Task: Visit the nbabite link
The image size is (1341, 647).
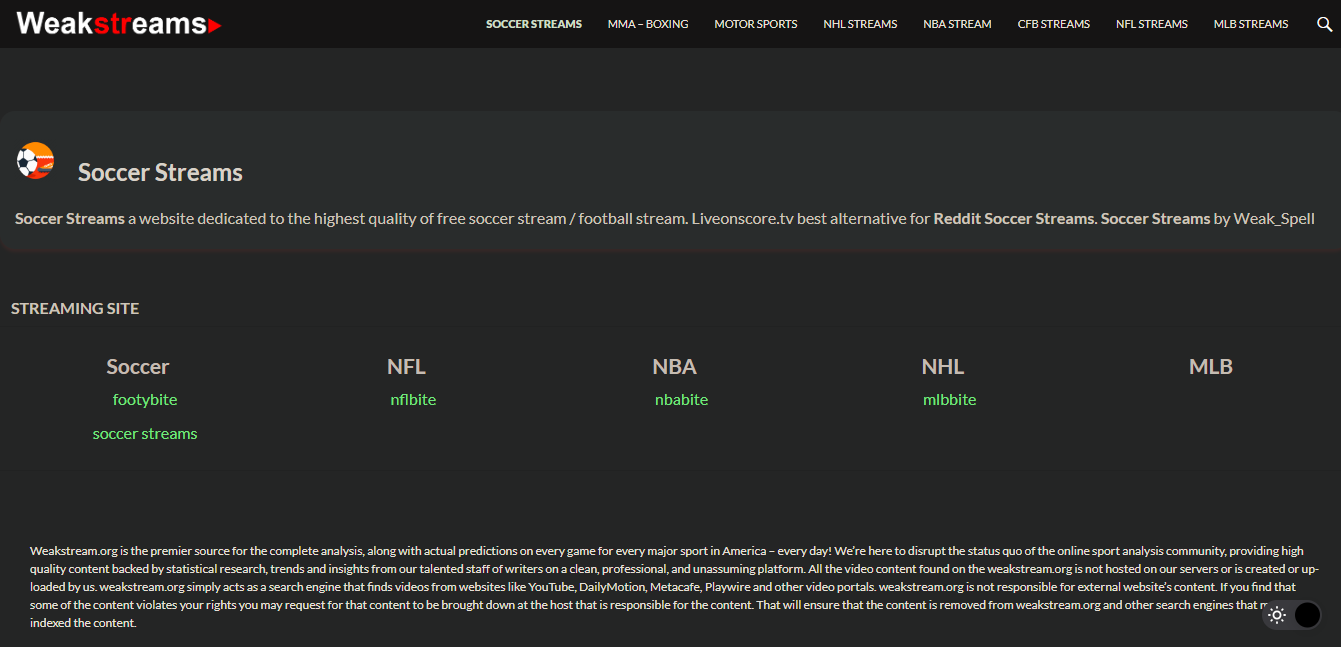Action: [682, 400]
